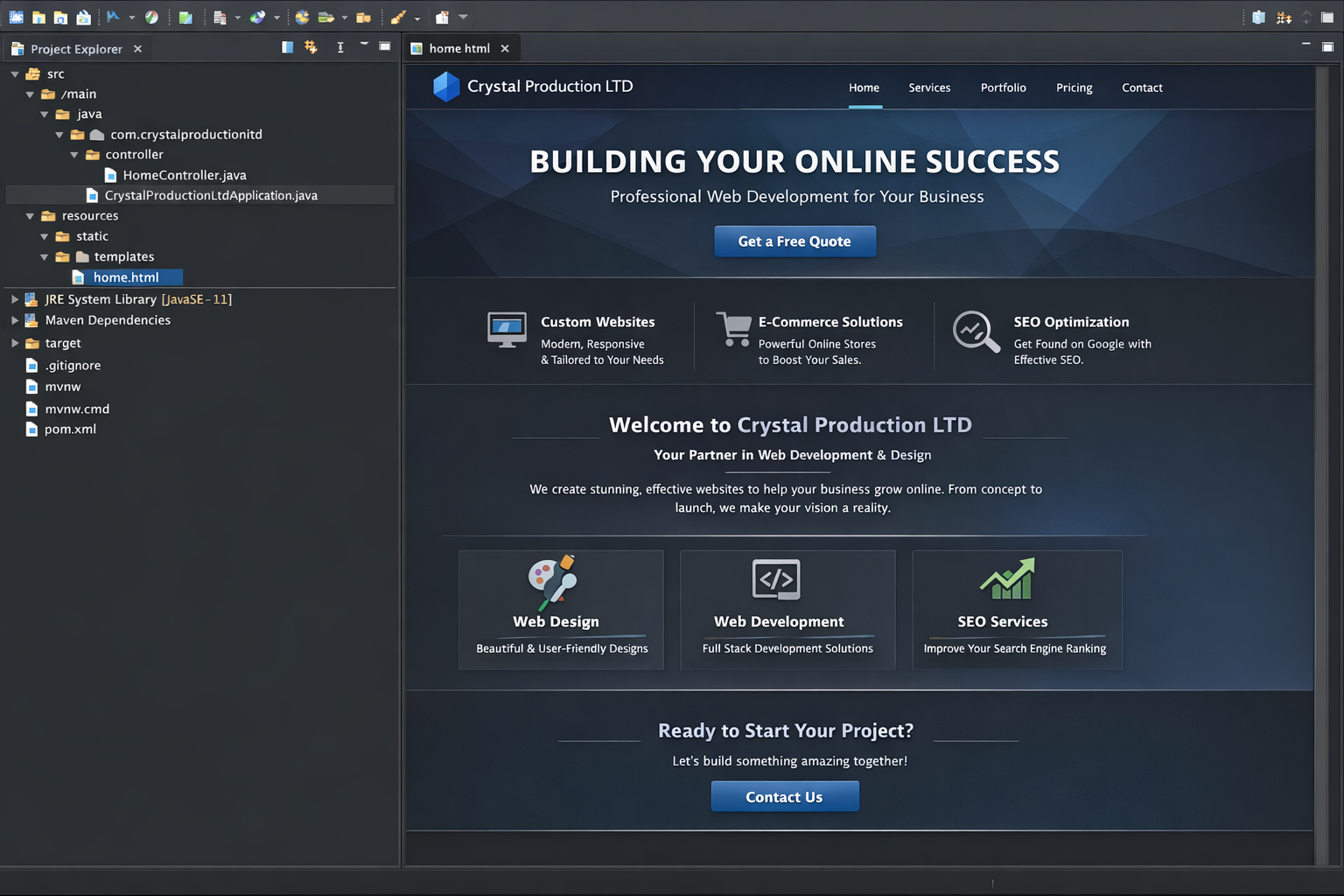Click the Crystal Production LTD logo icon
The image size is (1344, 896).
tap(446, 87)
